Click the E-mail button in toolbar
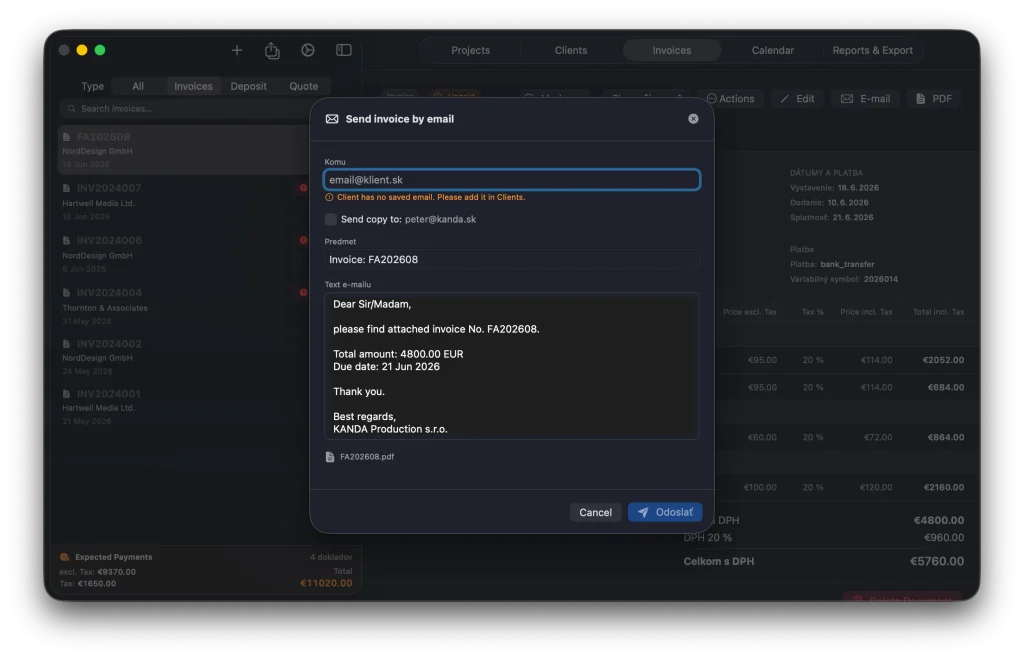 pyautogui.click(x=865, y=99)
